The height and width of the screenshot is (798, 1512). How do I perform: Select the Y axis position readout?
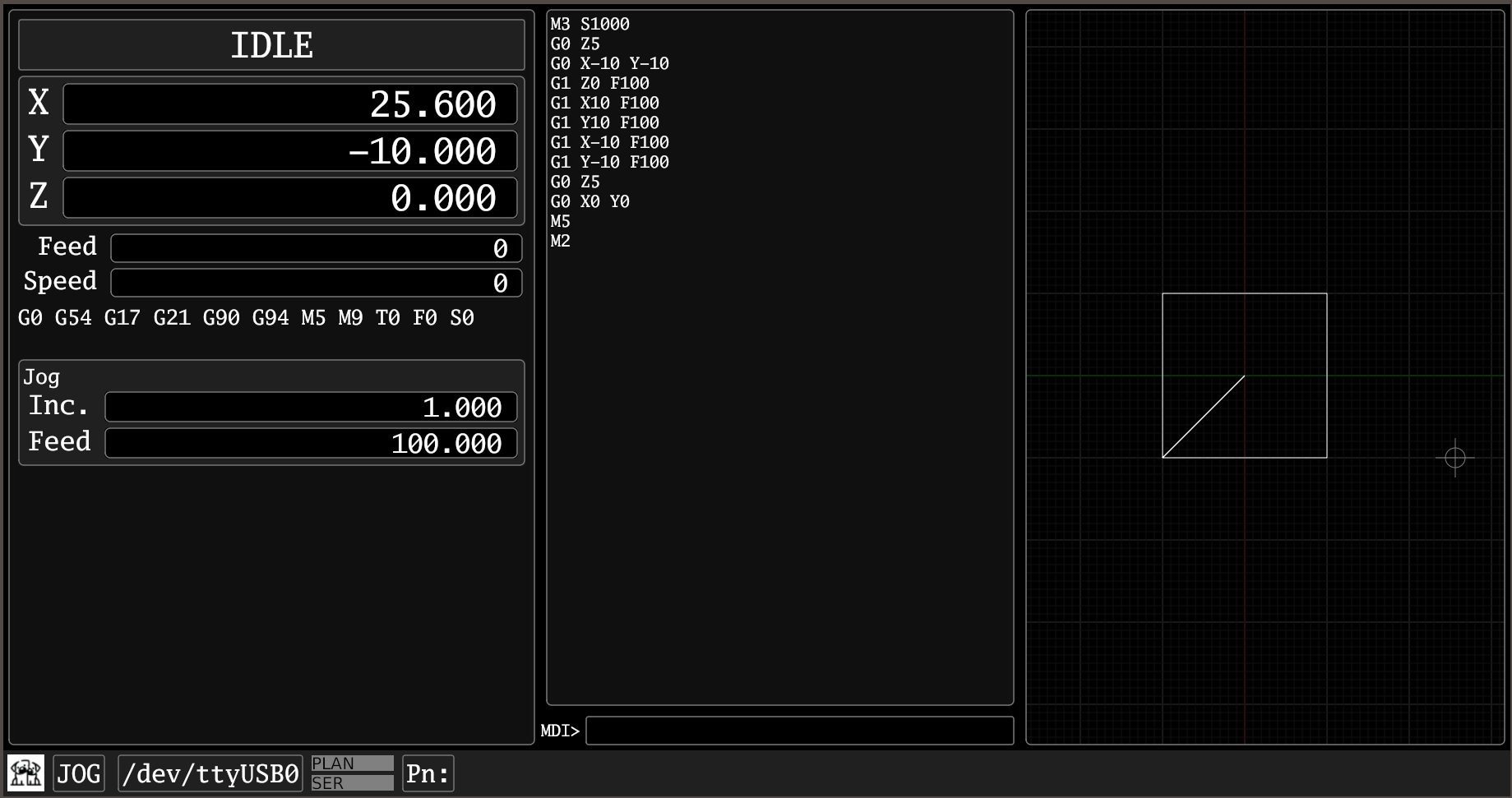[289, 151]
